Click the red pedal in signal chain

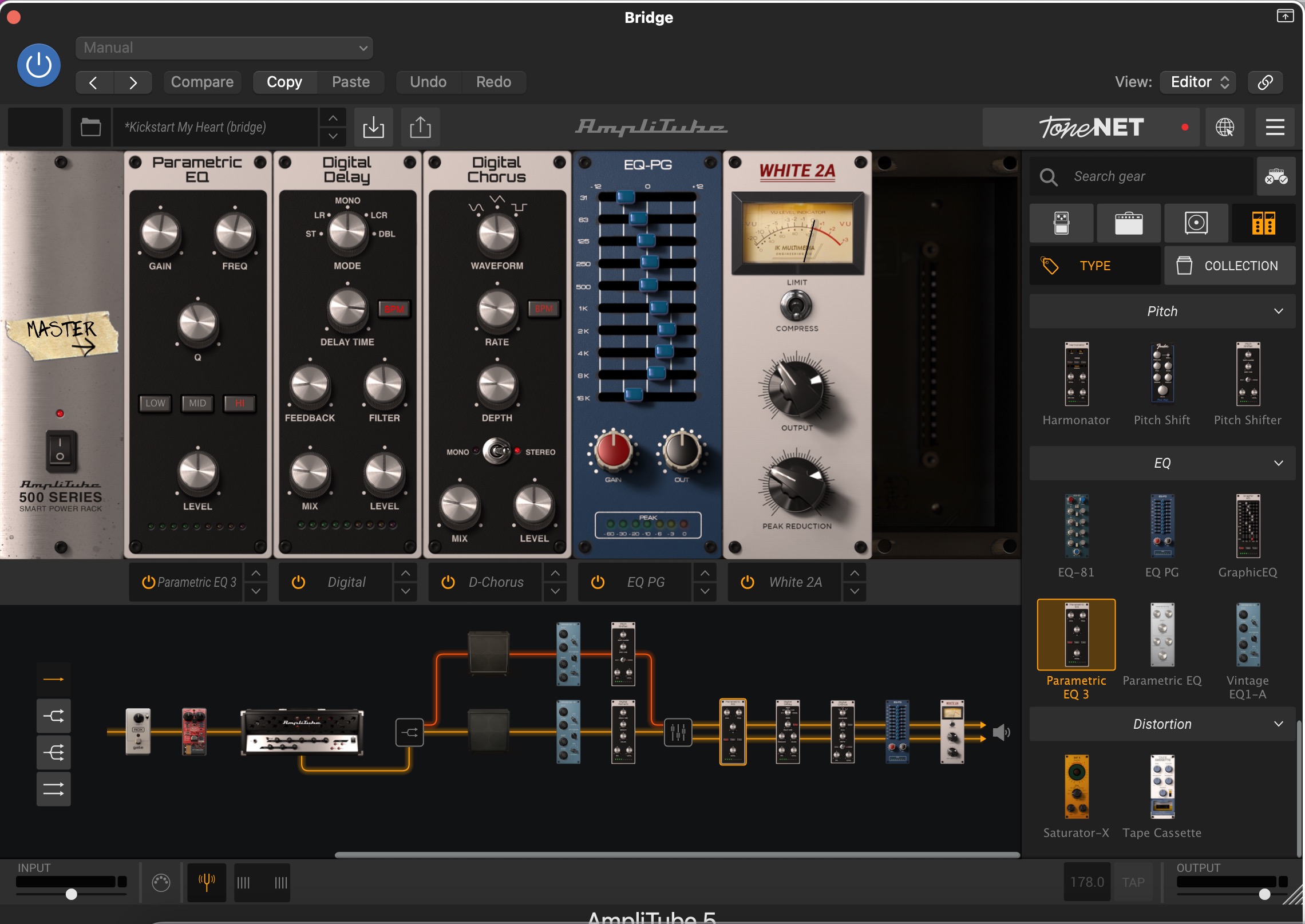click(194, 732)
